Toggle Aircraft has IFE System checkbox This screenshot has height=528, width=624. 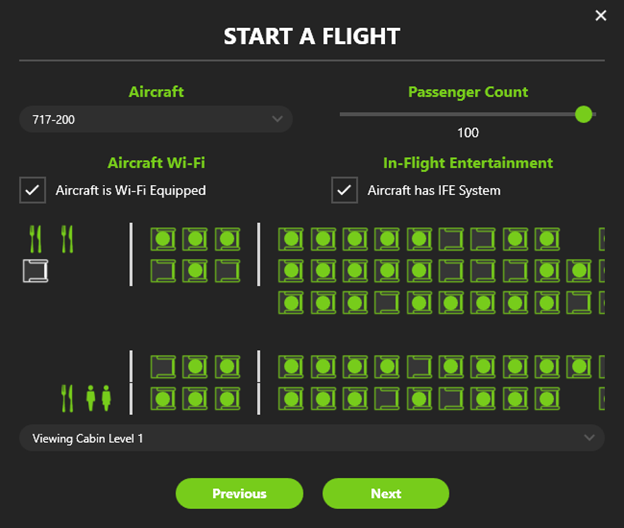(345, 190)
